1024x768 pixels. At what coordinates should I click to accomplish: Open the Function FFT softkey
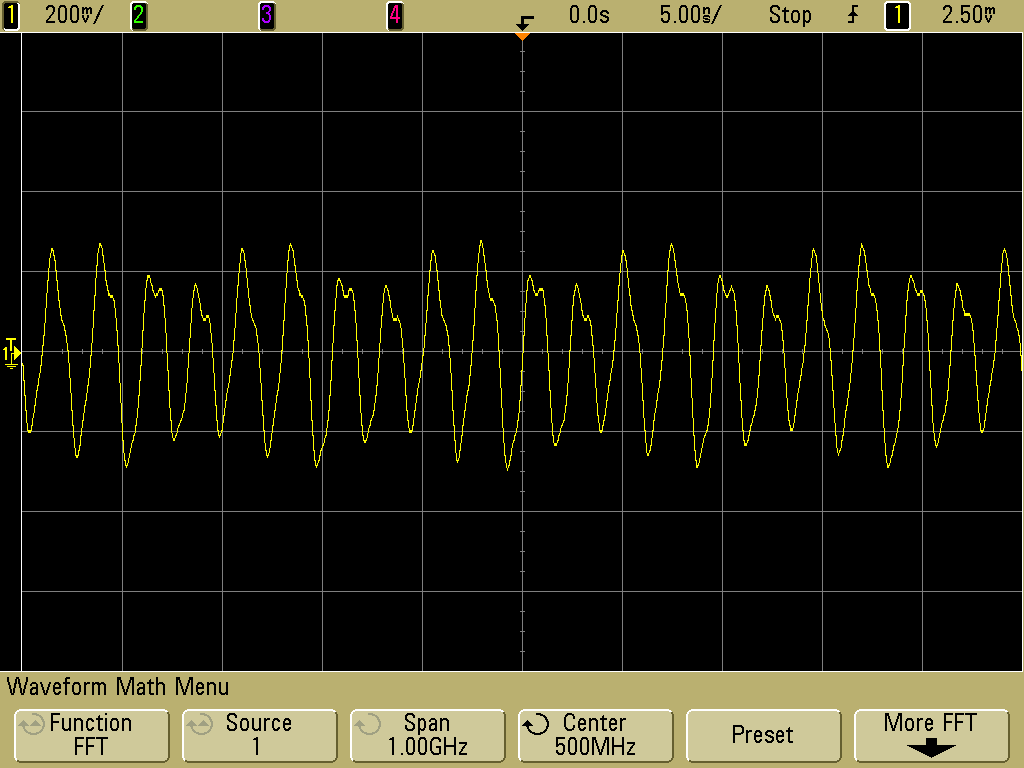pos(90,734)
